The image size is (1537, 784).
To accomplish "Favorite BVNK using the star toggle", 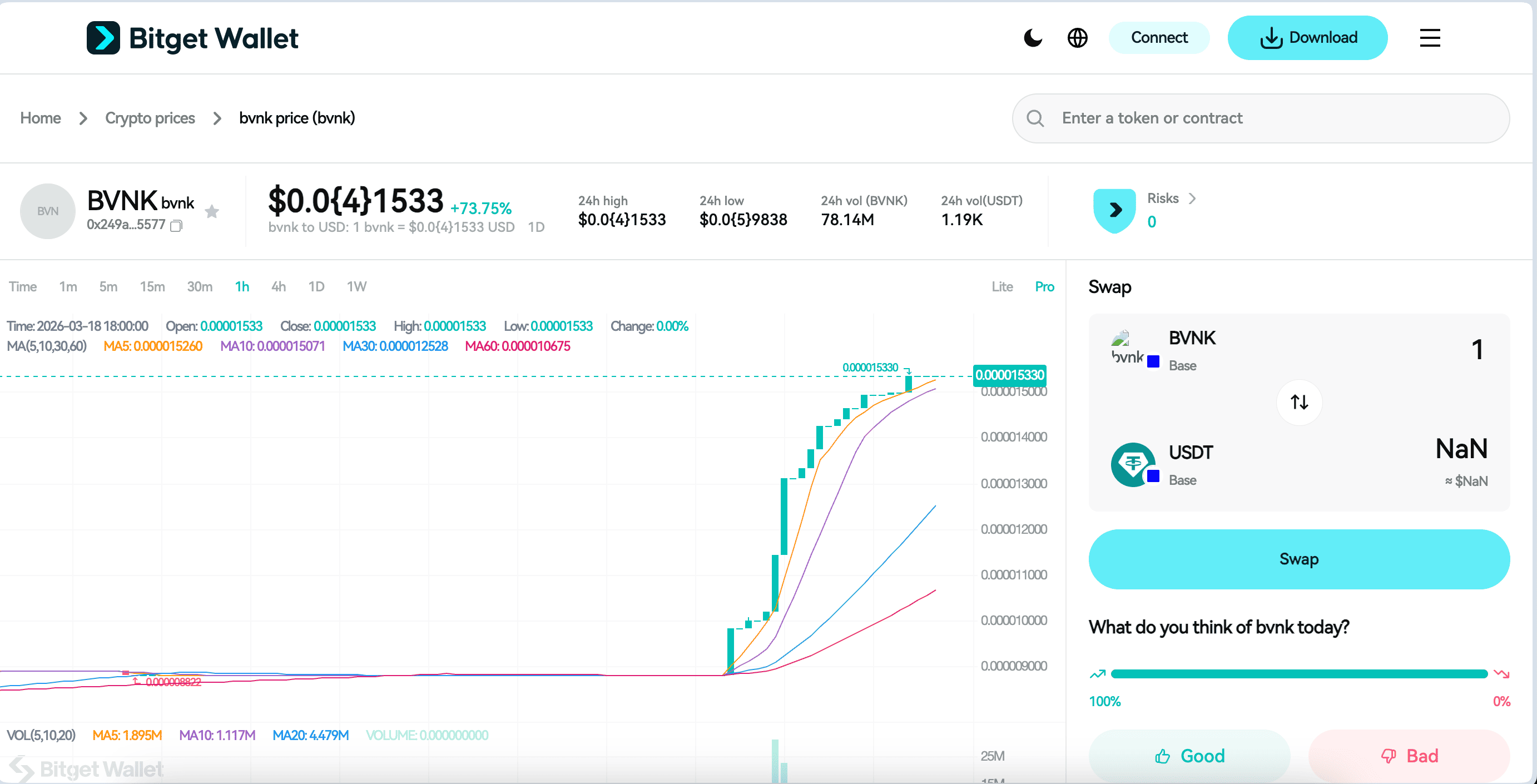I will (x=212, y=211).
